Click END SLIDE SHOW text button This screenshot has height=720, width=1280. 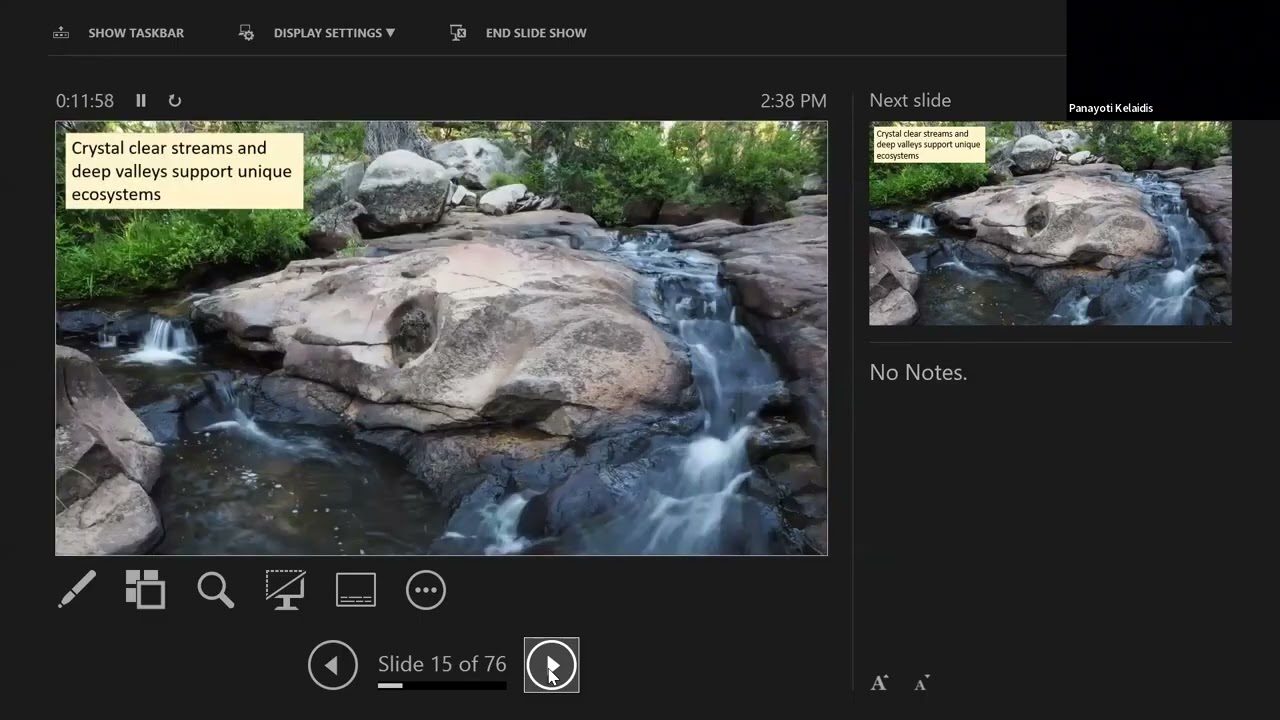pyautogui.click(x=536, y=33)
